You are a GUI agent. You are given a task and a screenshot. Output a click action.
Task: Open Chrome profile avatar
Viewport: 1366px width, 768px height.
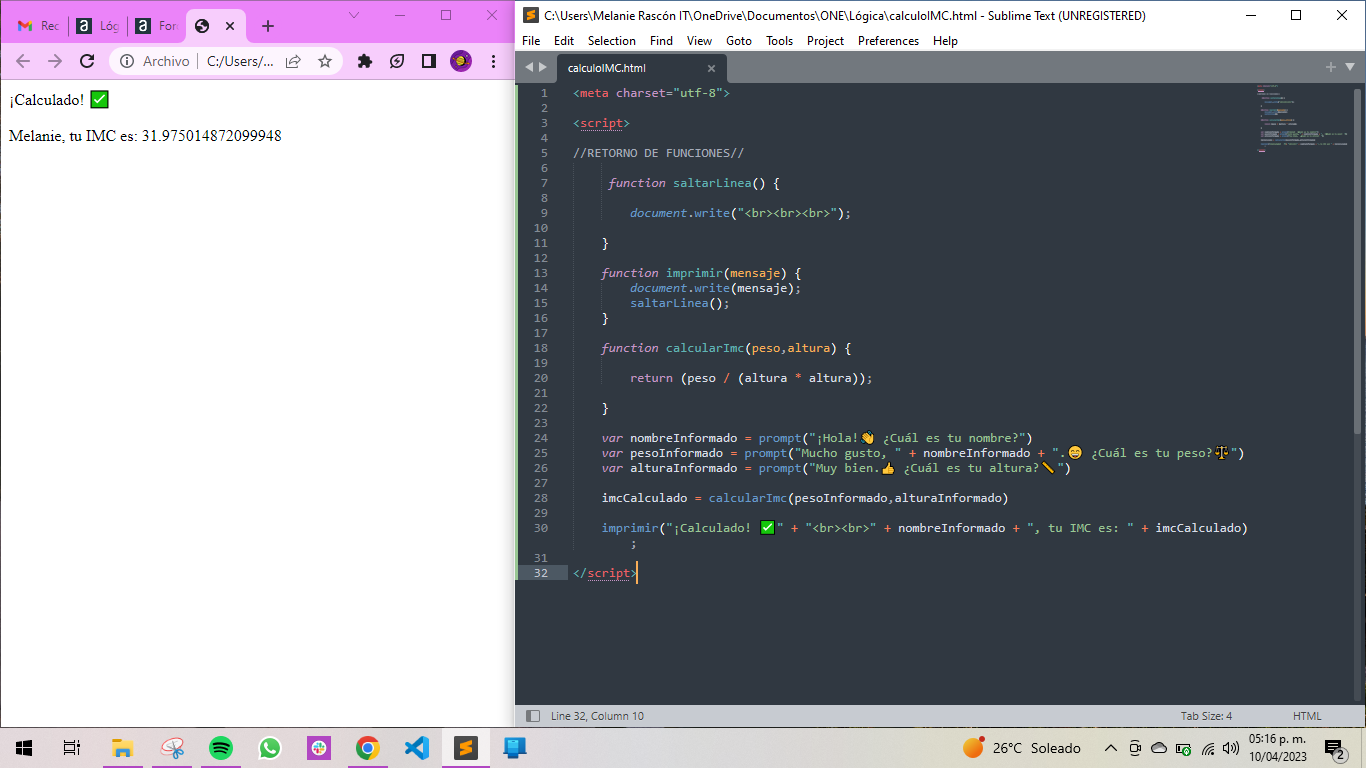461,61
